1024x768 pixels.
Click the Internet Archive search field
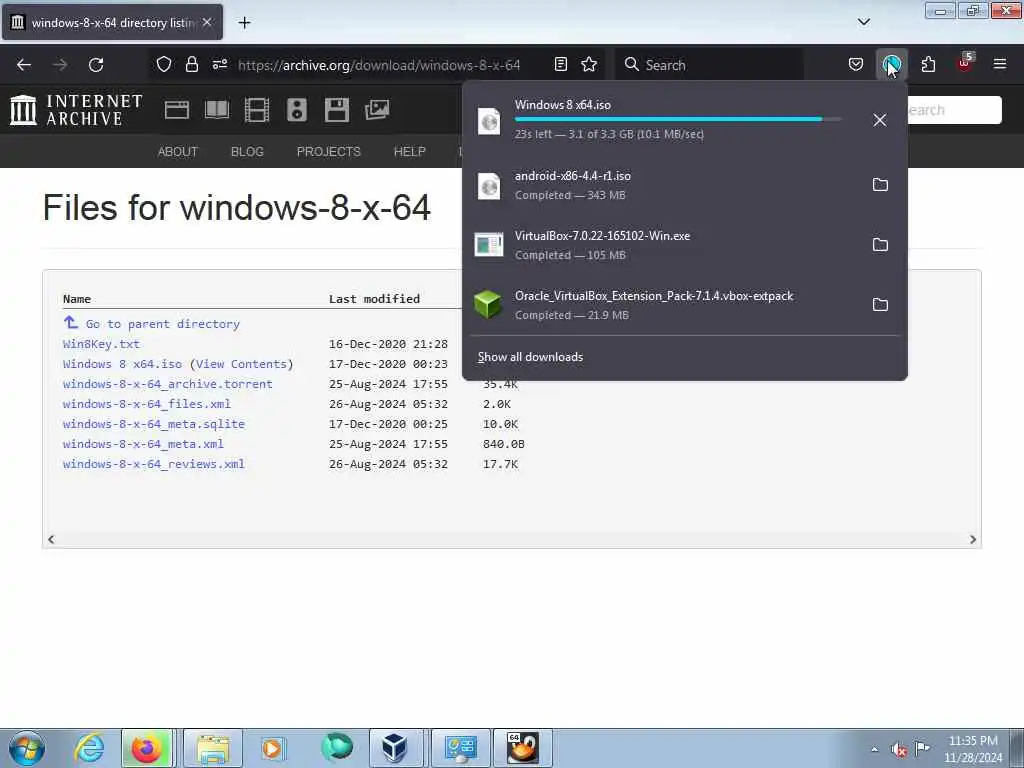point(955,110)
